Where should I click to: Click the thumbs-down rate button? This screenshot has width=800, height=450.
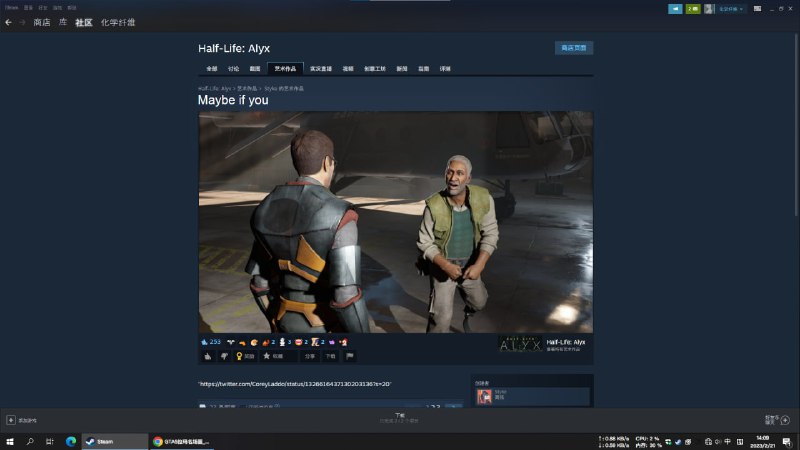click(x=224, y=356)
